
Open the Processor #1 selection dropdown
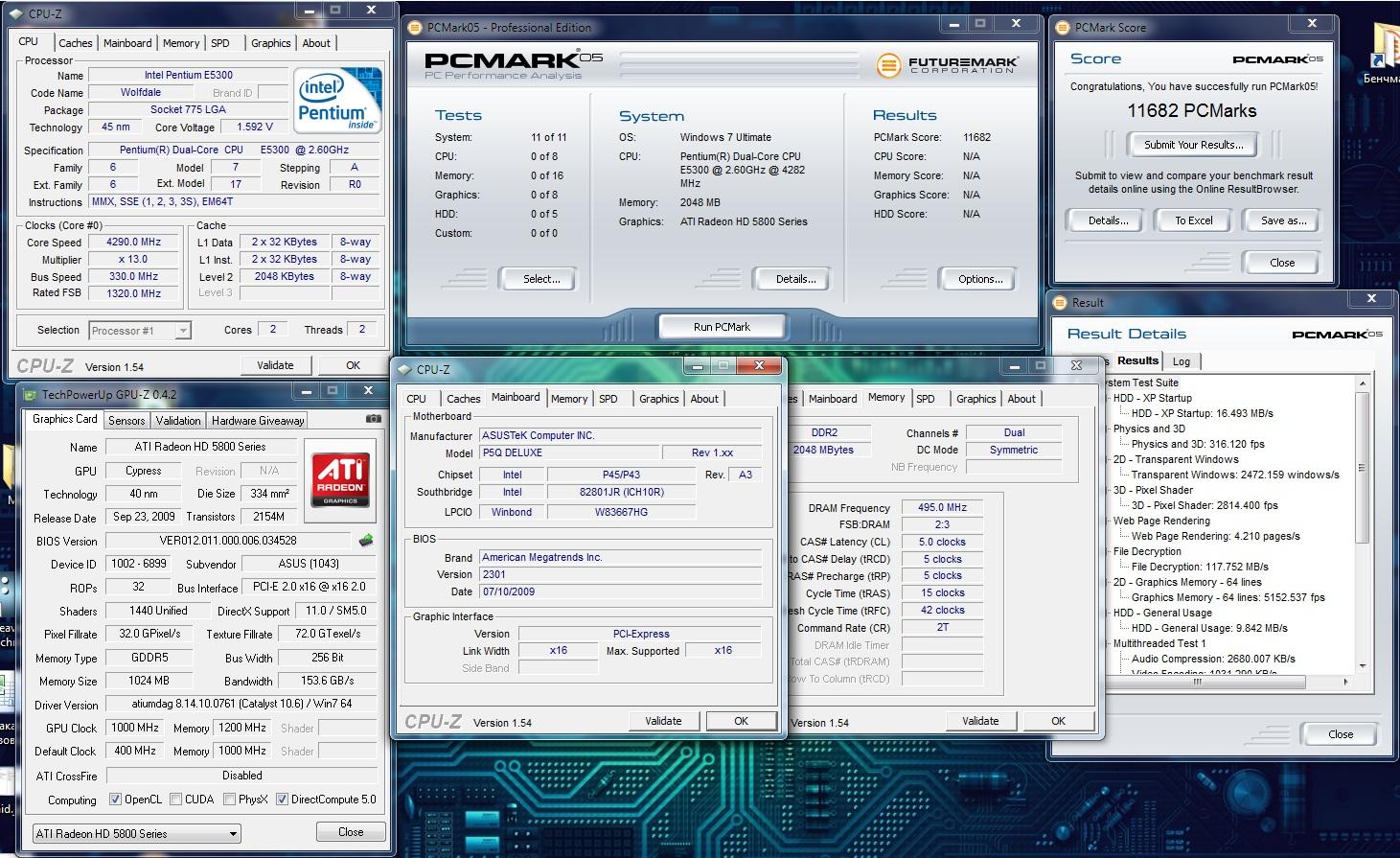[140, 331]
